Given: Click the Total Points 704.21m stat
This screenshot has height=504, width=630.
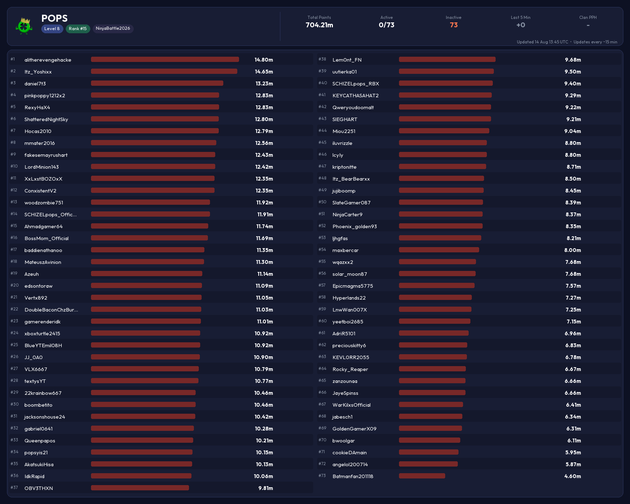Looking at the screenshot, I should click(x=319, y=22).
